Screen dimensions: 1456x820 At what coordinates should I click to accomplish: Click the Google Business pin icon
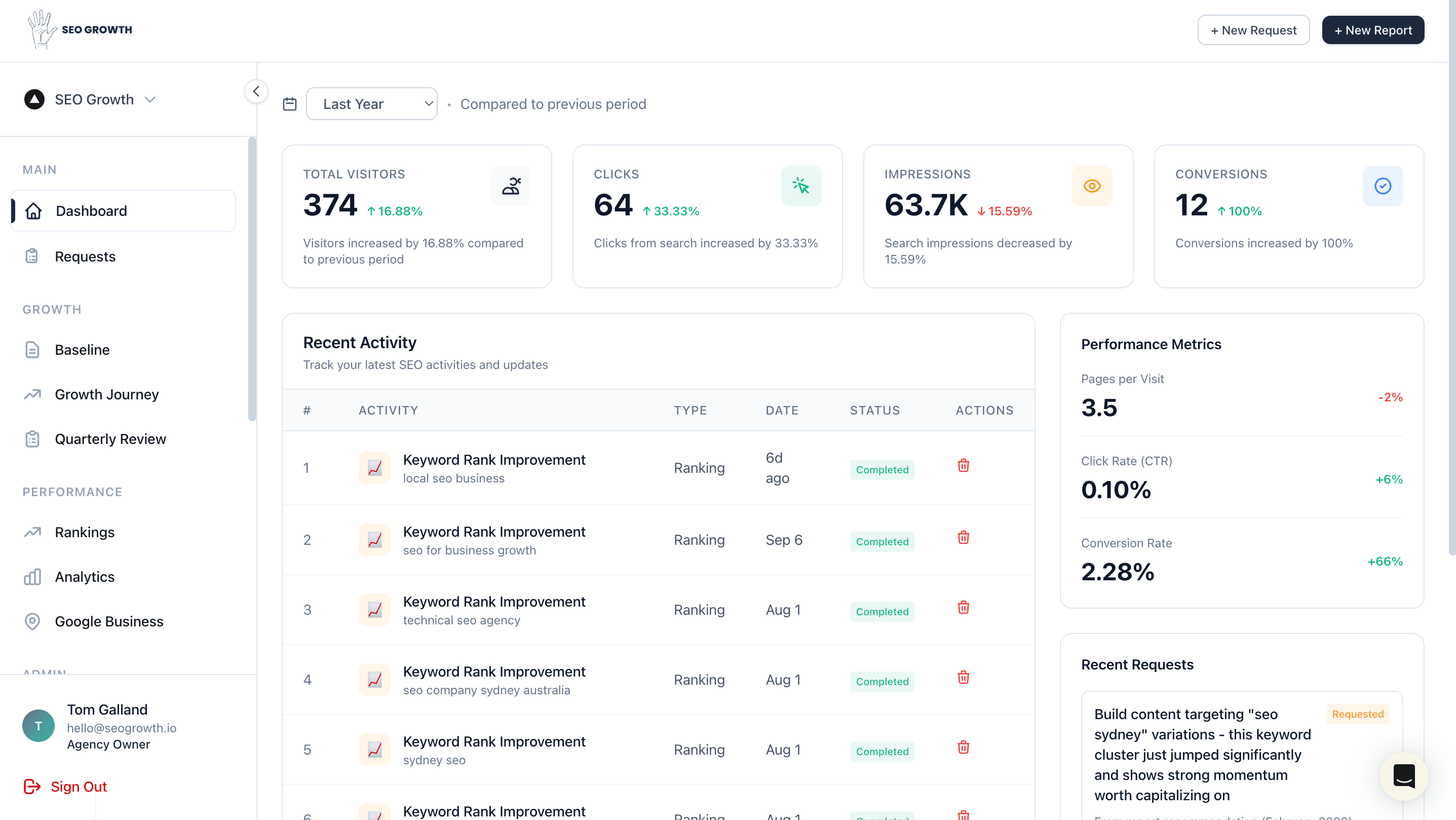32,621
